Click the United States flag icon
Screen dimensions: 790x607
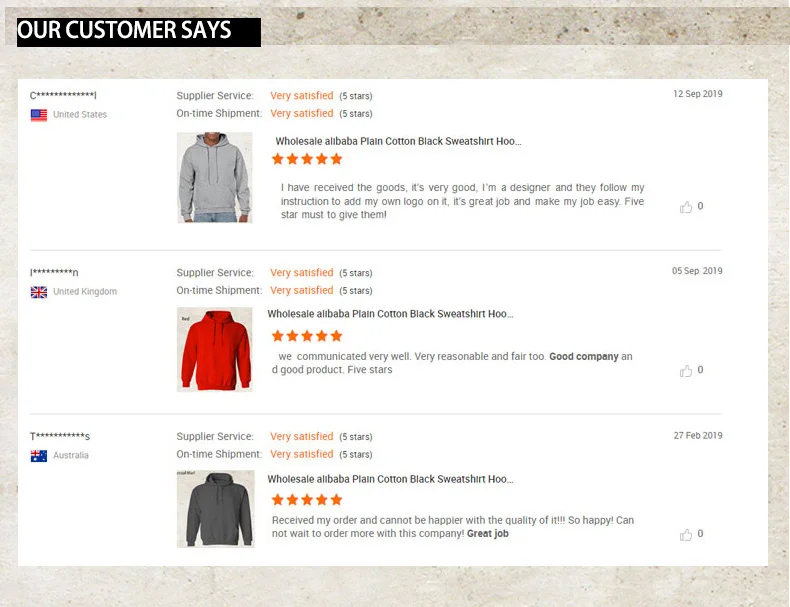coord(39,115)
